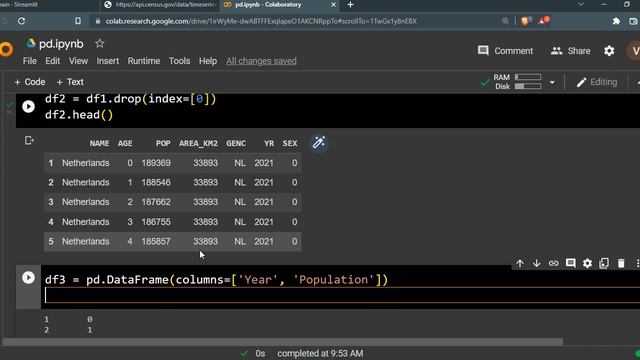Run the df3 DataFrame cell
Viewport: 640px width, 360px height.
pyautogui.click(x=29, y=278)
